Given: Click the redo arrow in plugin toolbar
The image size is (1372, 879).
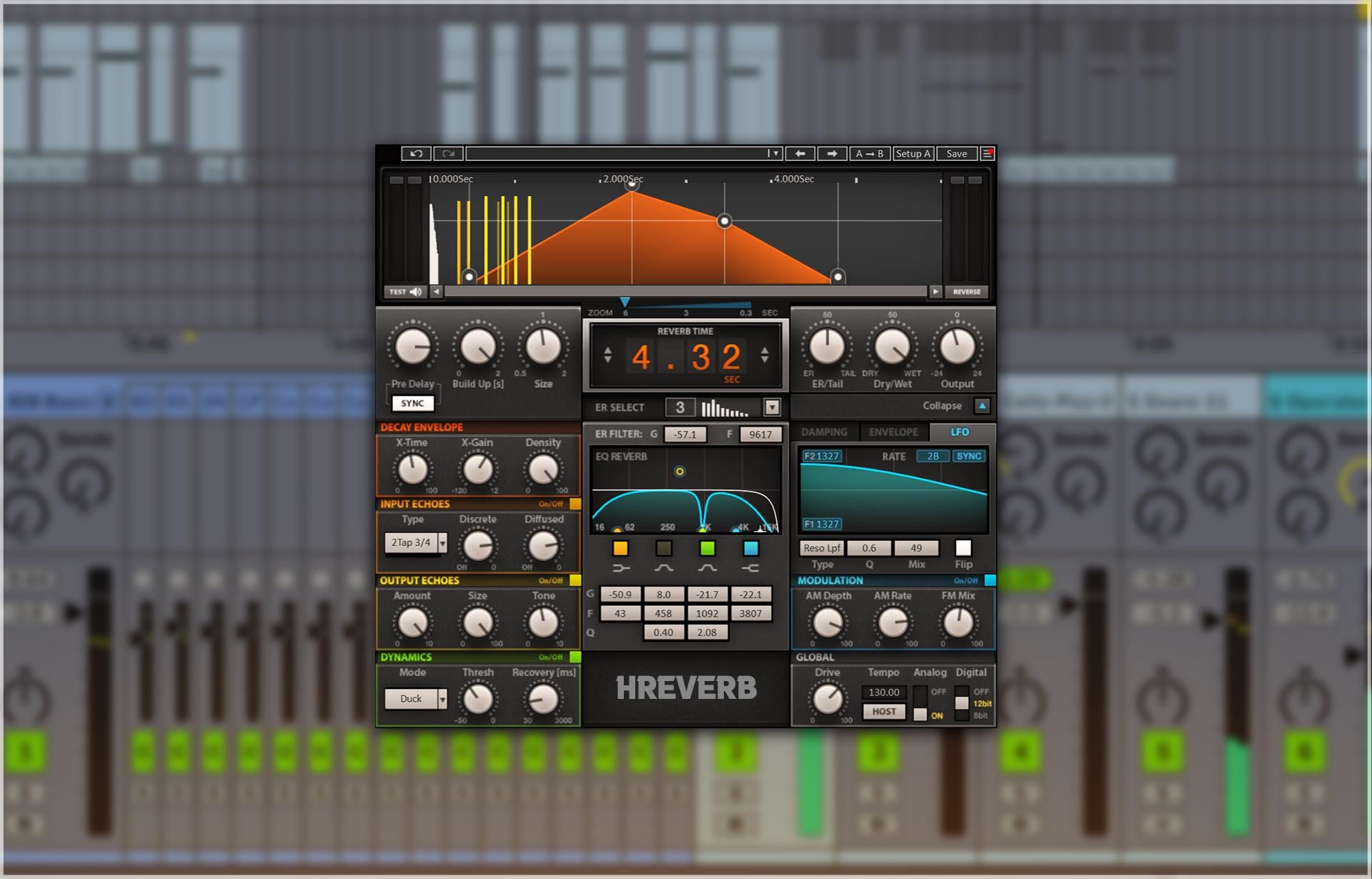Looking at the screenshot, I should 448,154.
